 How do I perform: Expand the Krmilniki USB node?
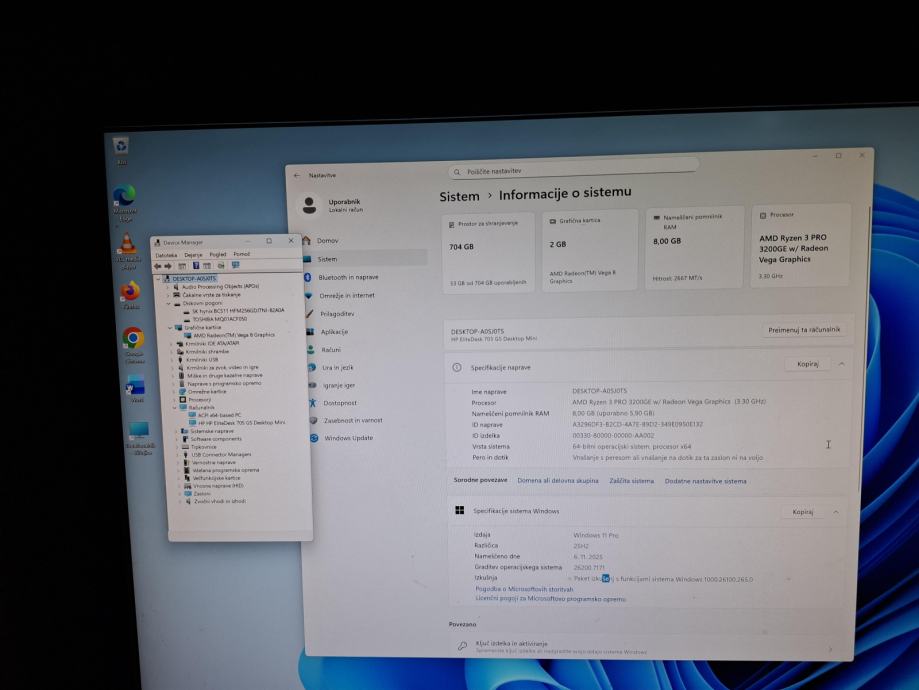pyautogui.click(x=172, y=359)
